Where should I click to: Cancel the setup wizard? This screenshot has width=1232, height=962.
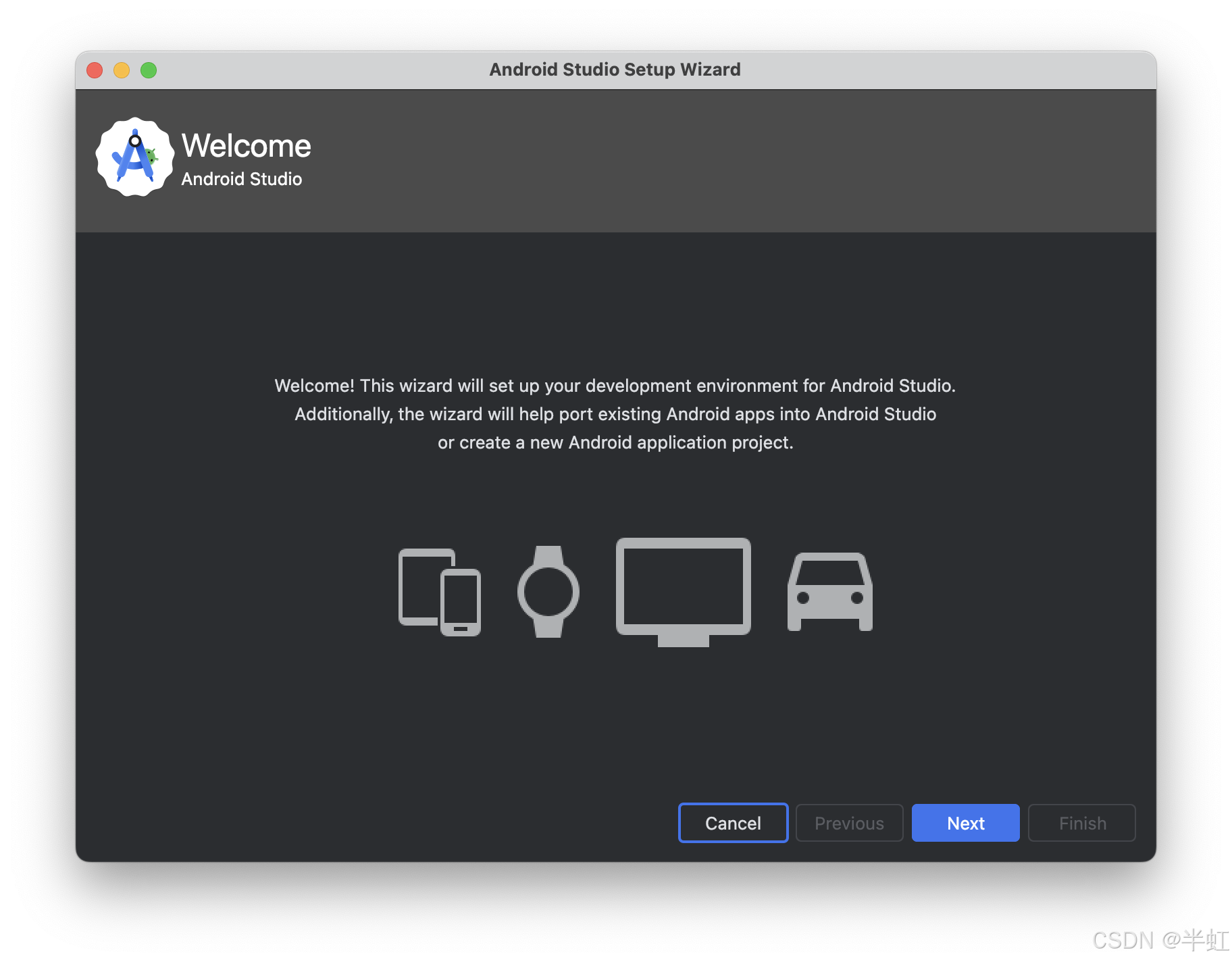[x=733, y=823]
